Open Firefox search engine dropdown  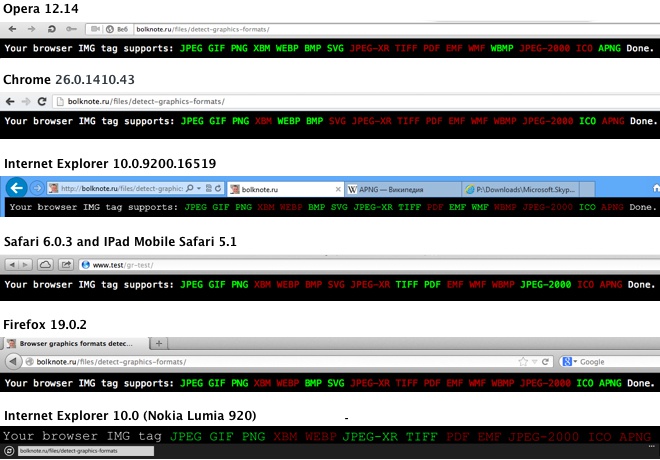coord(570,362)
